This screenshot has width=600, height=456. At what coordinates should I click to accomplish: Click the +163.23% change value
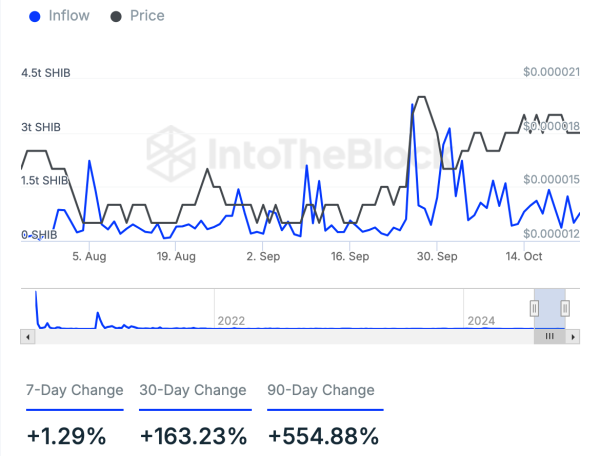[193, 436]
